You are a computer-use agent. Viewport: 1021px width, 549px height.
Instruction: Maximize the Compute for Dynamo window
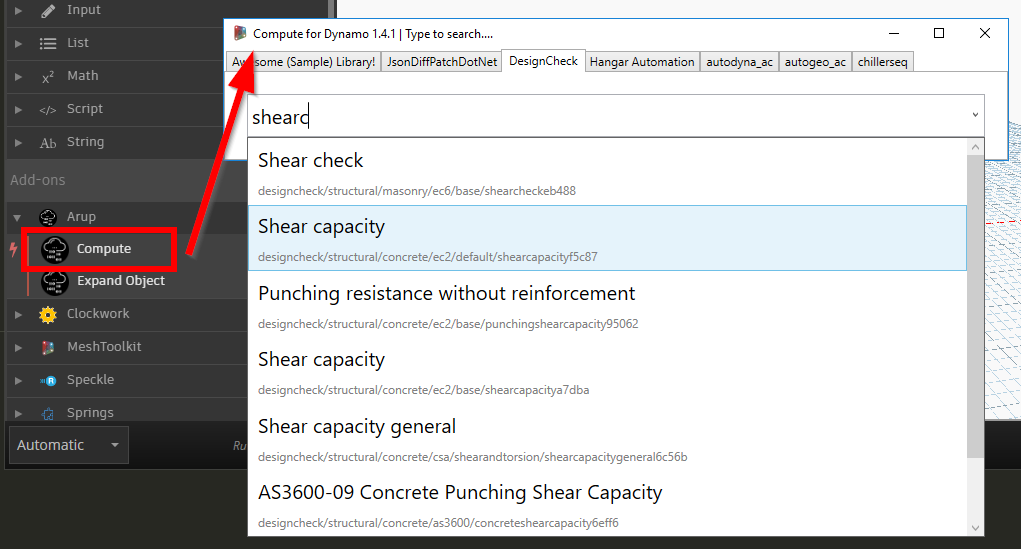tap(939, 33)
